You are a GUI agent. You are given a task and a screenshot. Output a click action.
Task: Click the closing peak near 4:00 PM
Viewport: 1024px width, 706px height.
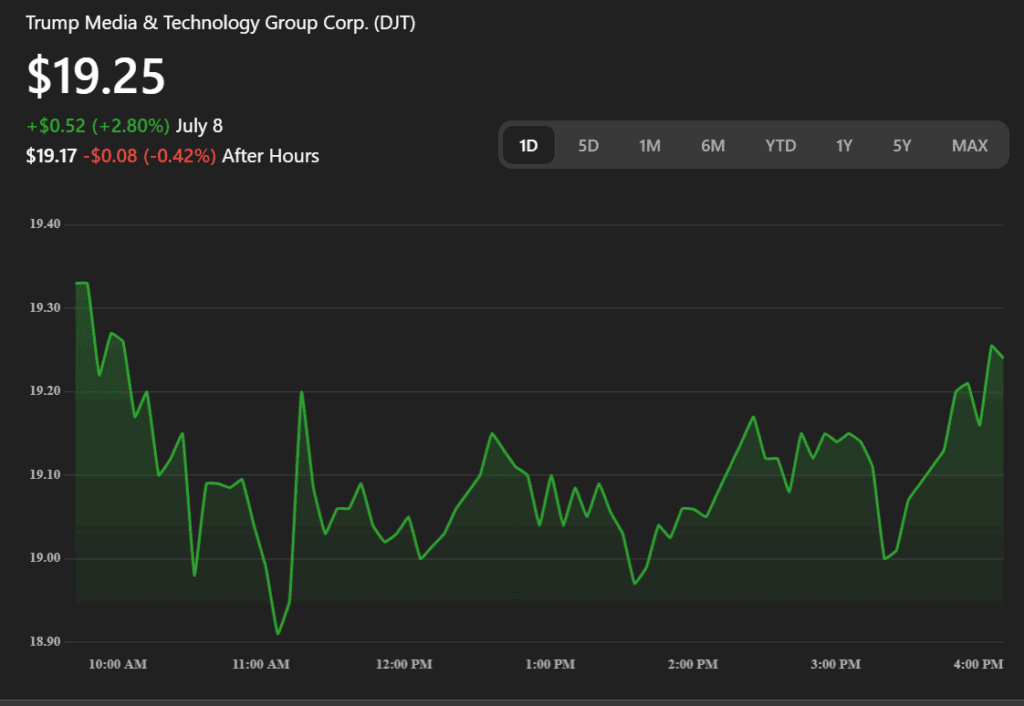[992, 345]
